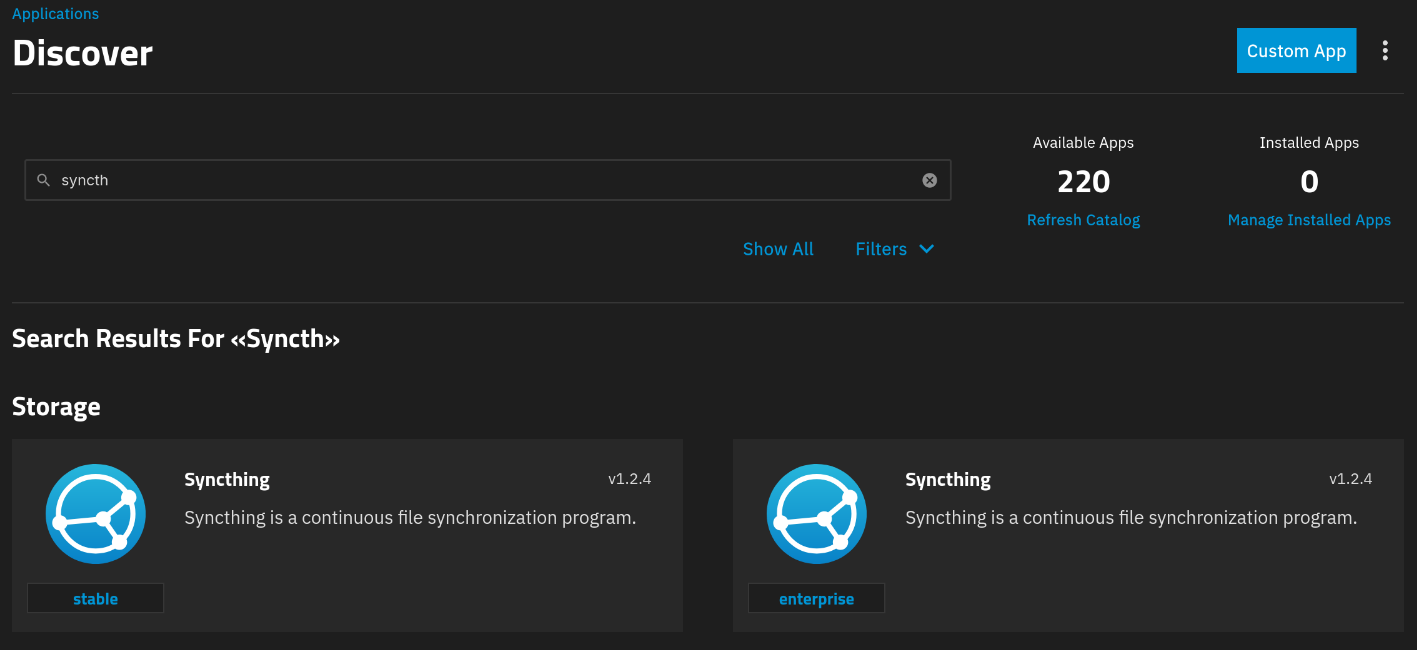Screen dimensions: 1417x650
Task: Click the Applications breadcrumb link
Action: [x=55, y=14]
